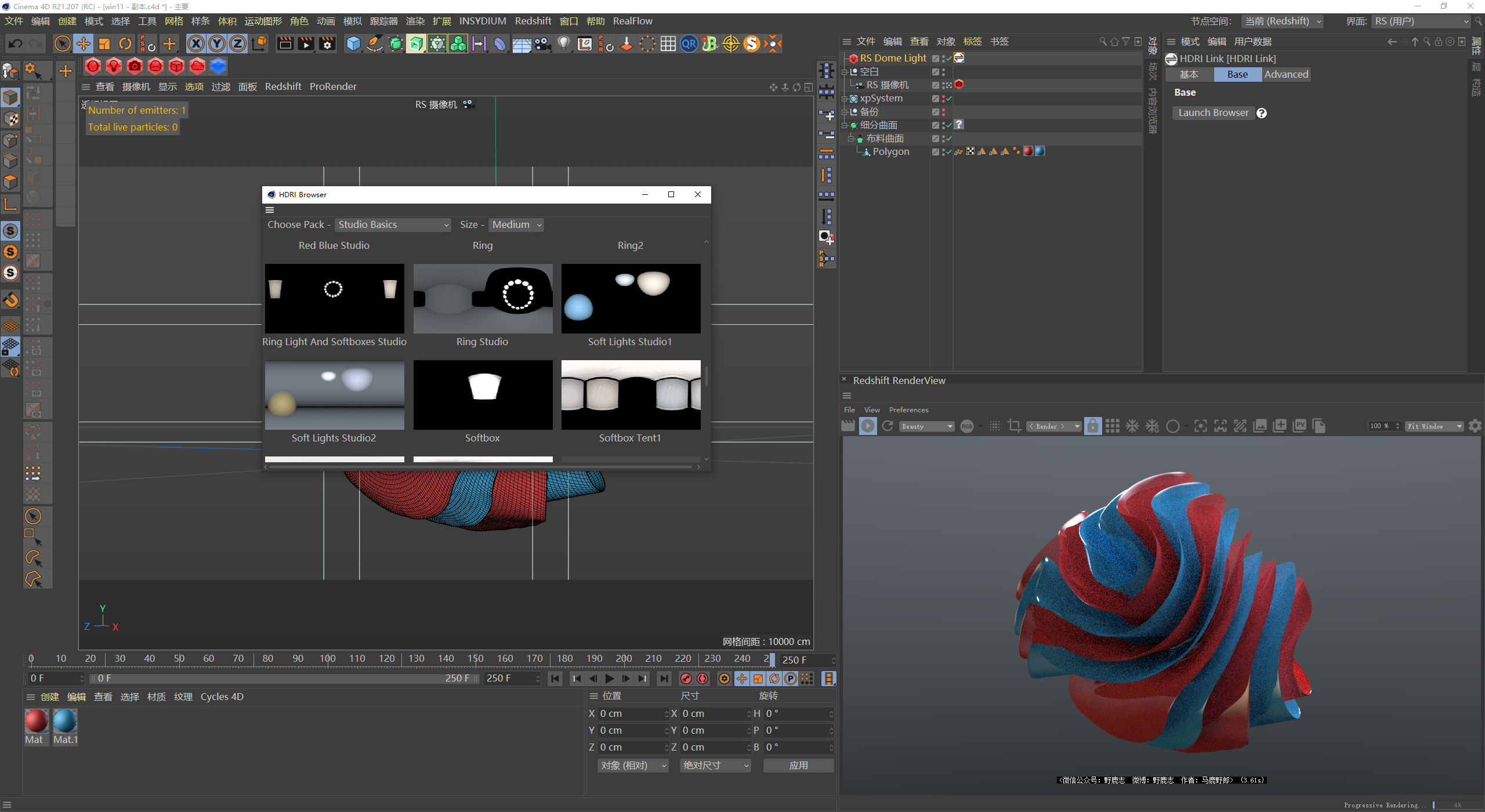Open 对象 (相对) coordinate mode dropdown
The image size is (1485, 812).
[x=633, y=766]
